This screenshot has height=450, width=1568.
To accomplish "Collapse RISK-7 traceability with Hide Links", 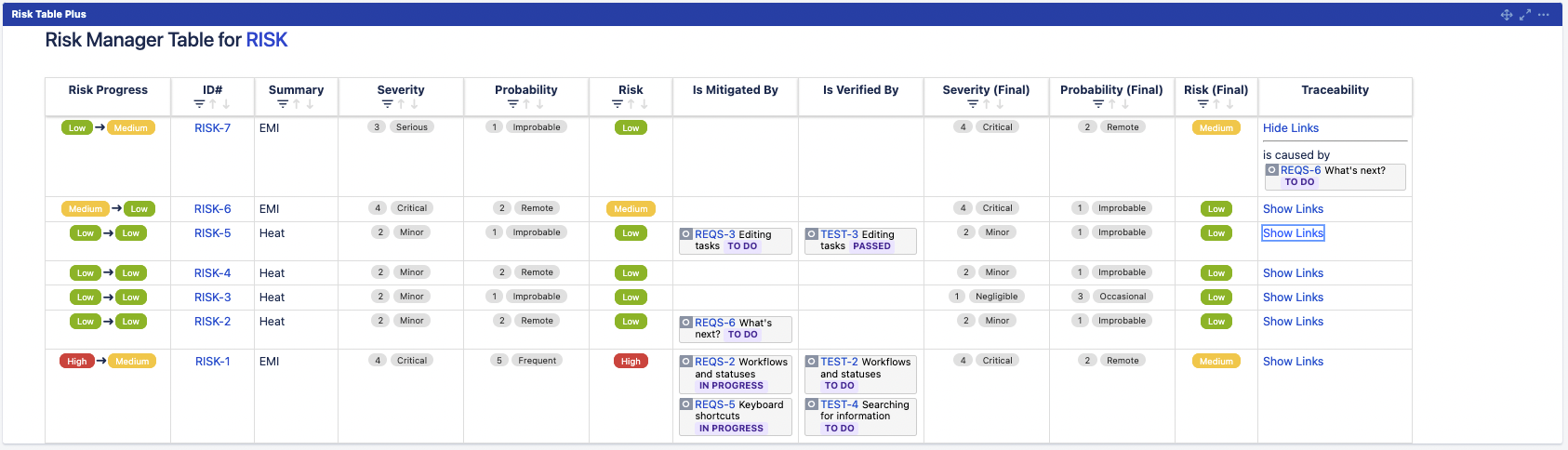I will coord(1291,128).
